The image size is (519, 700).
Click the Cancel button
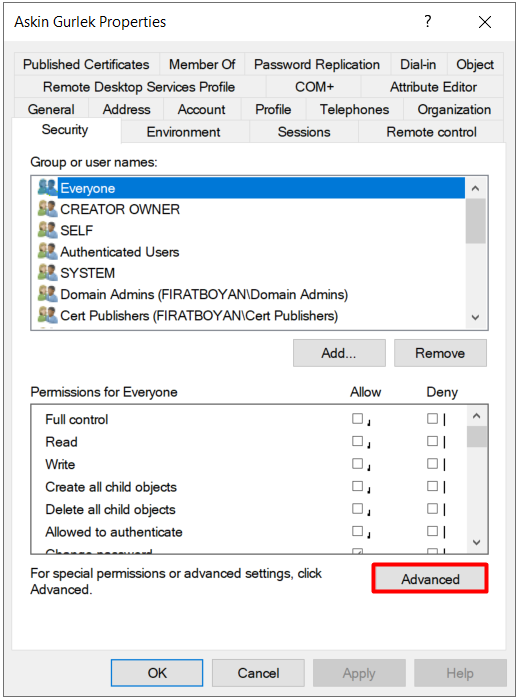[x=258, y=673]
